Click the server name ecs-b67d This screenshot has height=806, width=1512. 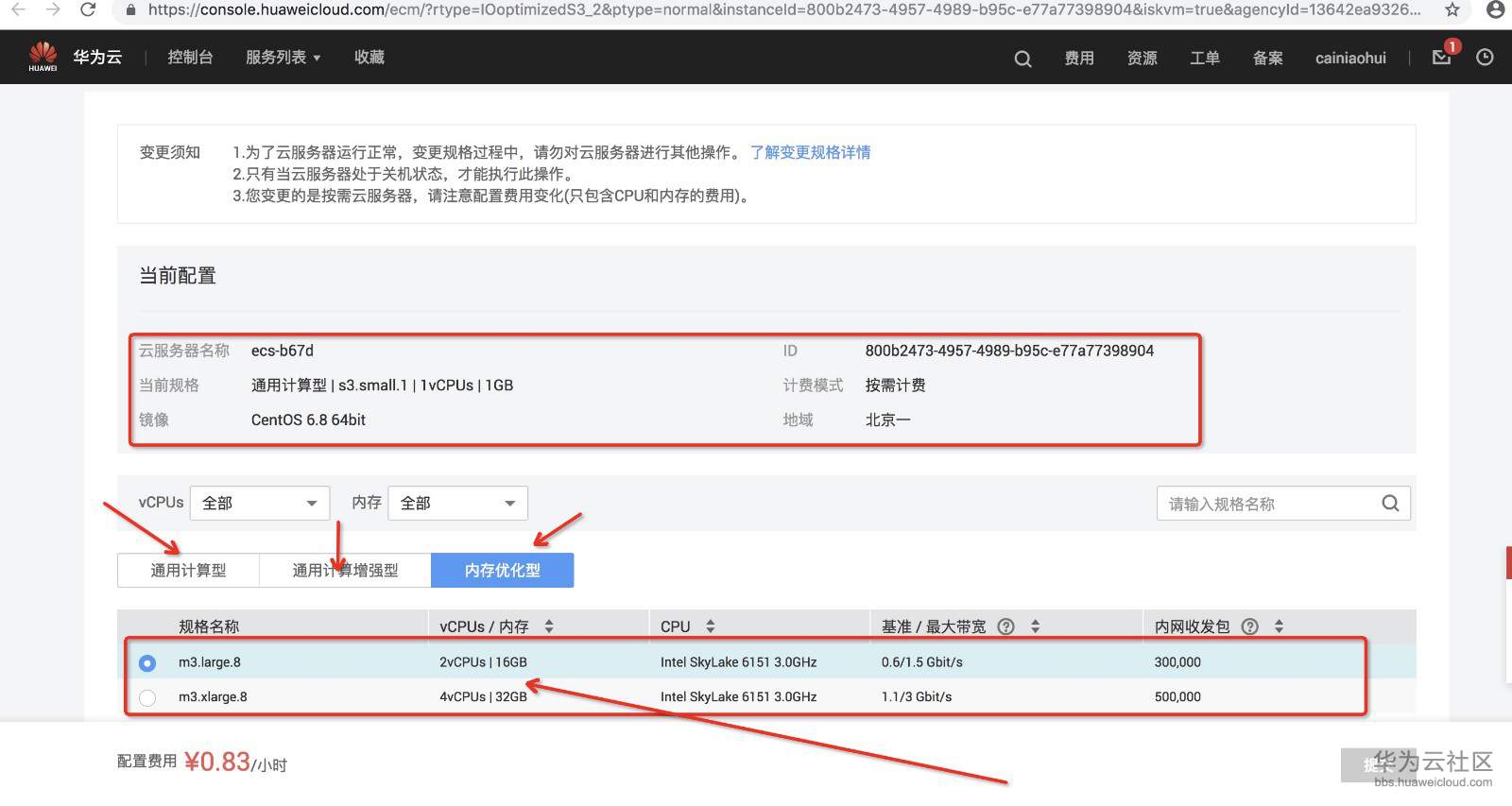point(283,351)
